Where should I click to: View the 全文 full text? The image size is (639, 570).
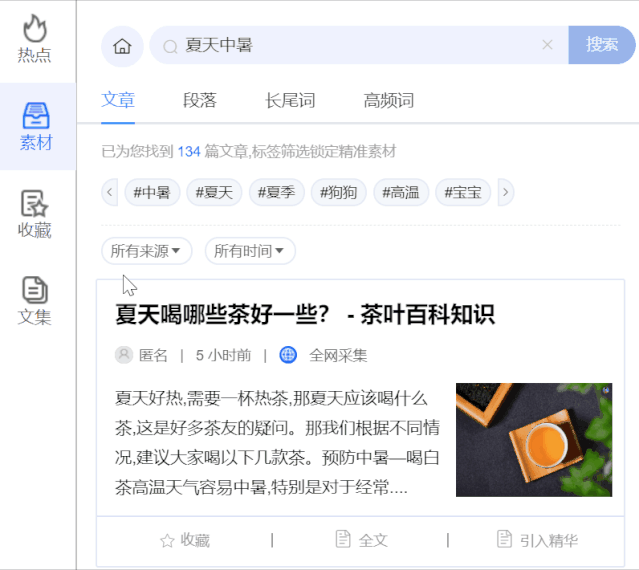pyautogui.click(x=361, y=540)
